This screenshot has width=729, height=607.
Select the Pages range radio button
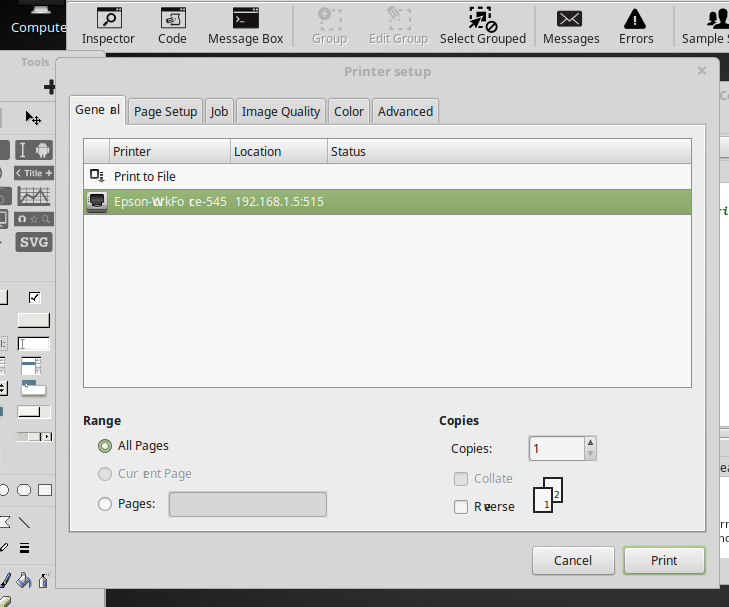pyautogui.click(x=105, y=504)
